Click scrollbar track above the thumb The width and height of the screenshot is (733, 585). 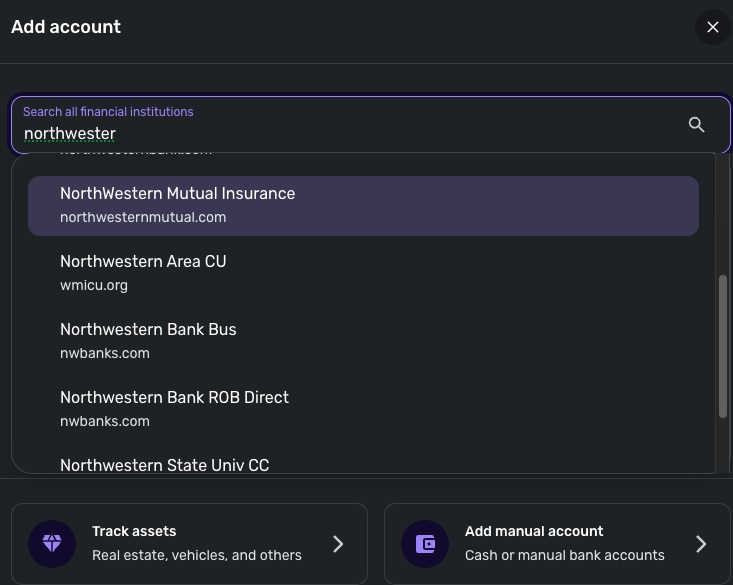(723, 215)
